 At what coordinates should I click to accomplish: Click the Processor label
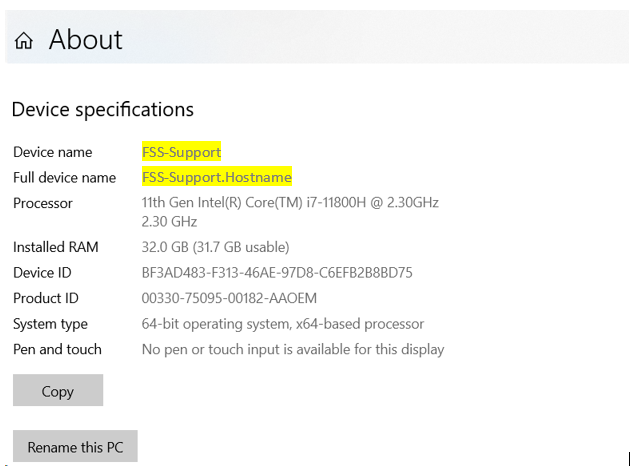(x=43, y=203)
